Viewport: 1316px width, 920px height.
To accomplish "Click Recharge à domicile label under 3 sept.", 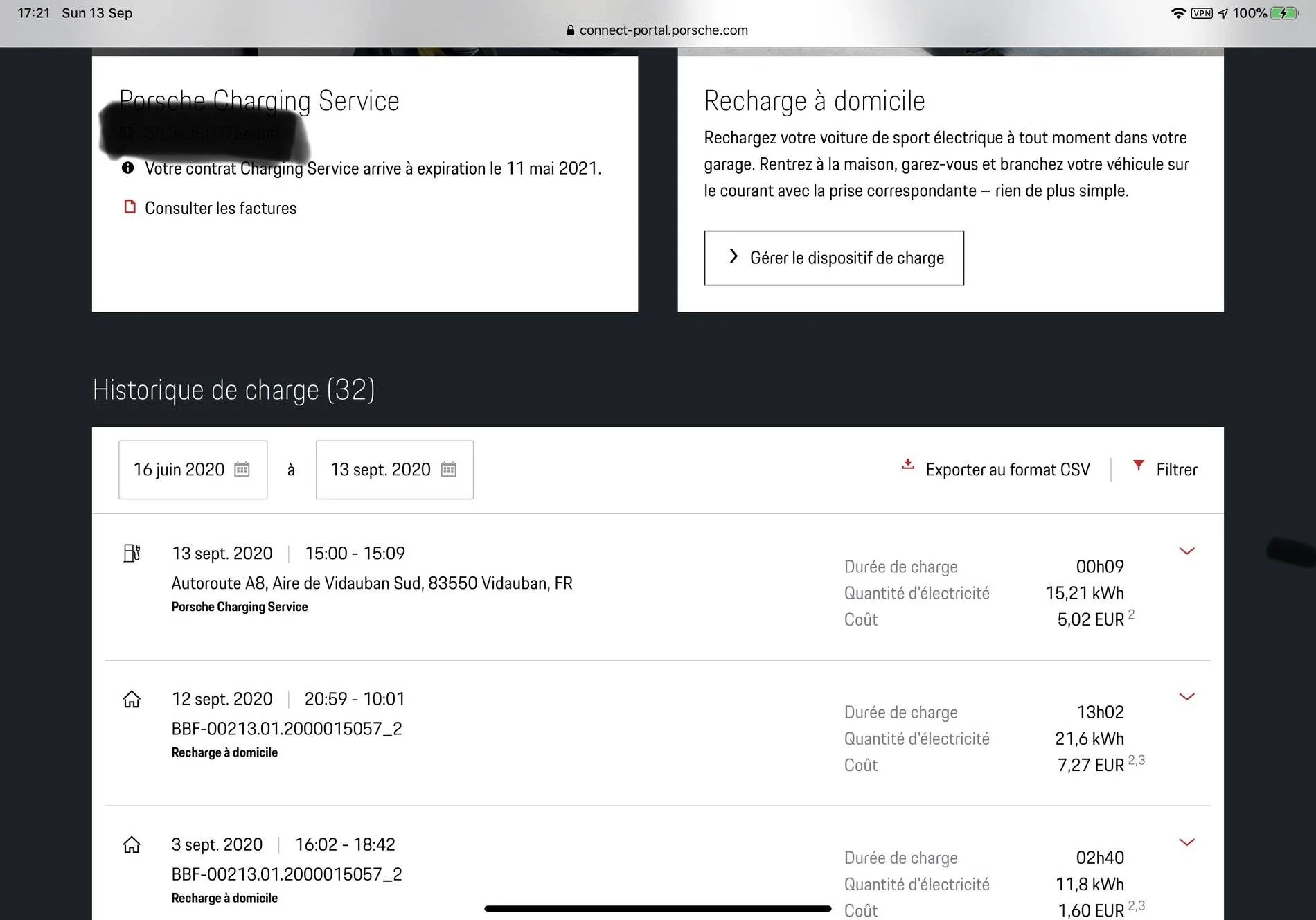I will [x=224, y=898].
